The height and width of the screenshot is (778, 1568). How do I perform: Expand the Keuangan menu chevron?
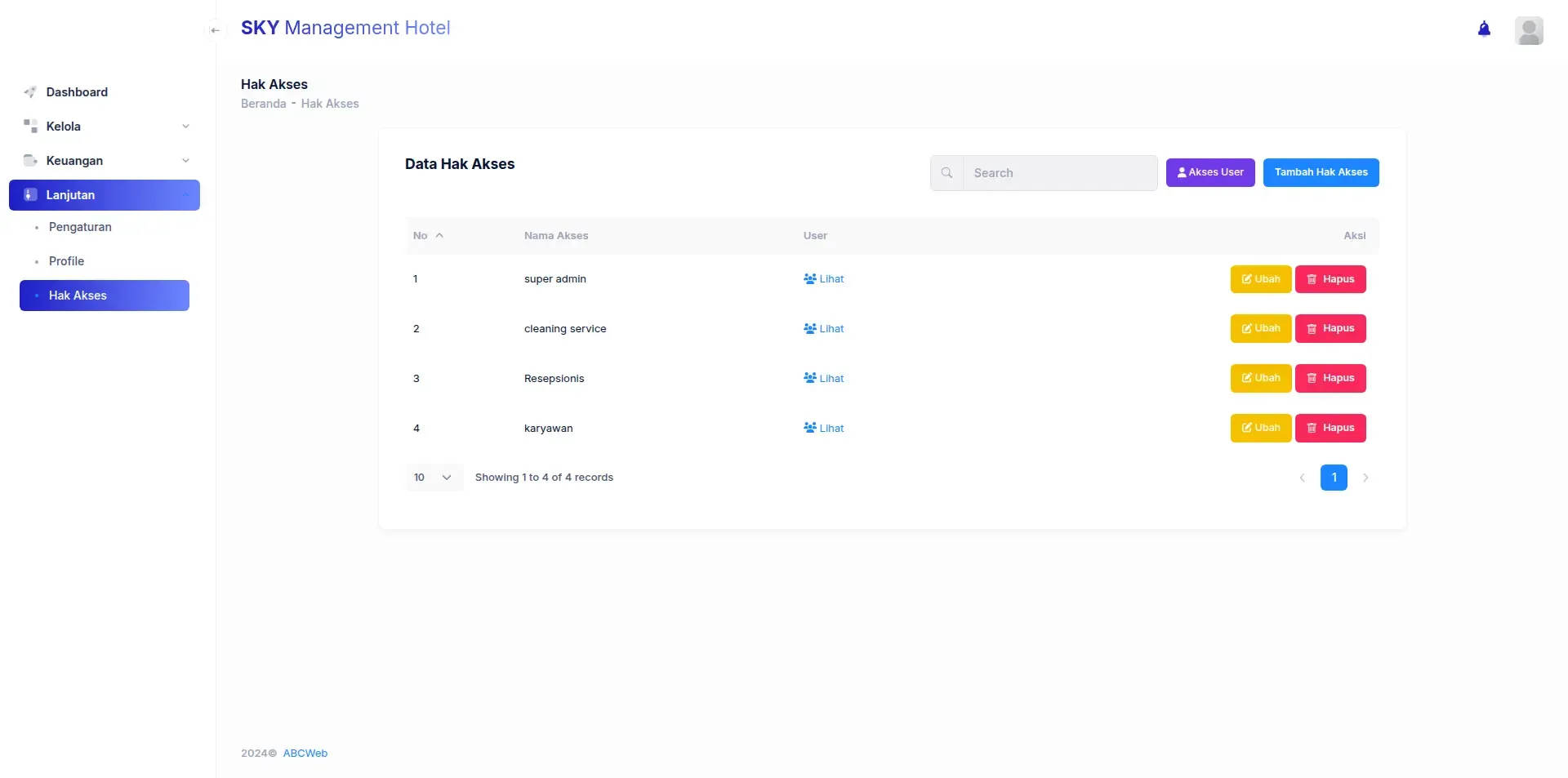tap(185, 161)
